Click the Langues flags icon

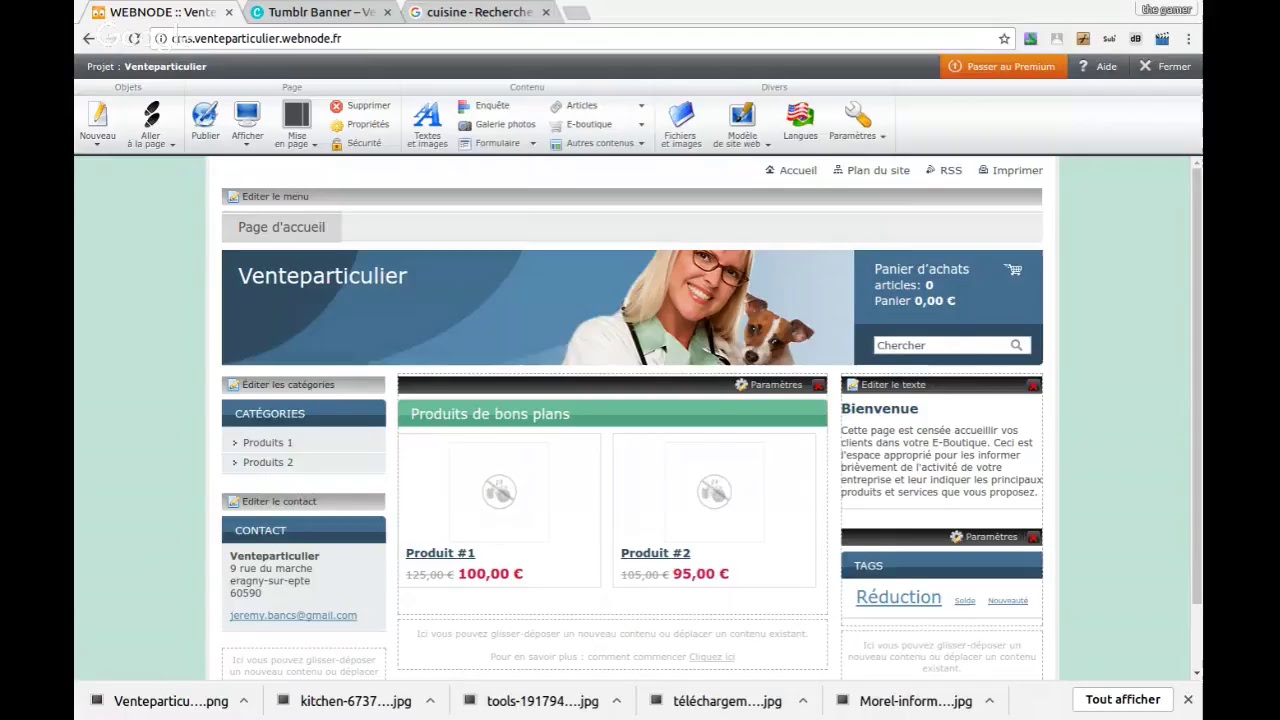click(800, 115)
